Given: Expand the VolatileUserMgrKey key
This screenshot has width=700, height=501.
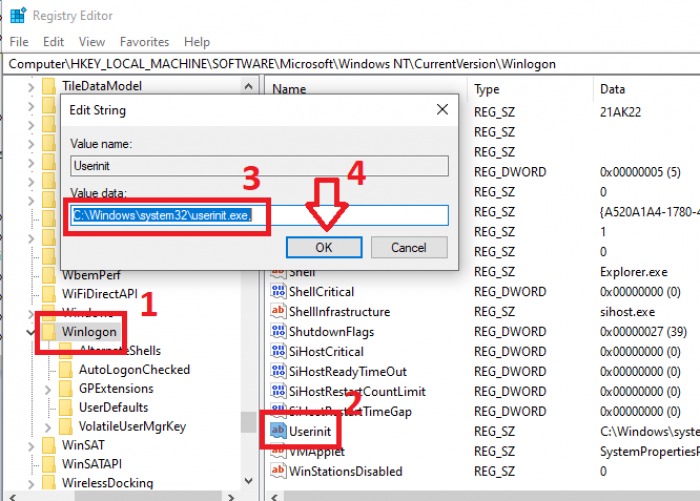Looking at the screenshot, I should click(48, 427).
